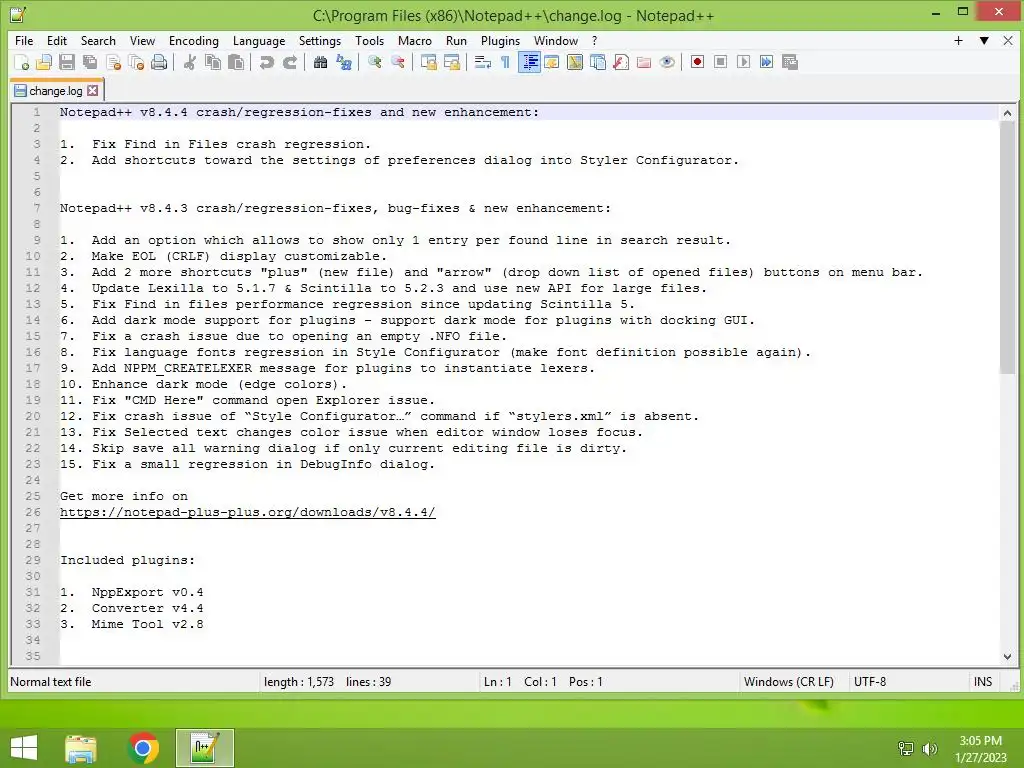This screenshot has height=768, width=1024.
Task: Open the Tools menu
Action: coord(369,40)
